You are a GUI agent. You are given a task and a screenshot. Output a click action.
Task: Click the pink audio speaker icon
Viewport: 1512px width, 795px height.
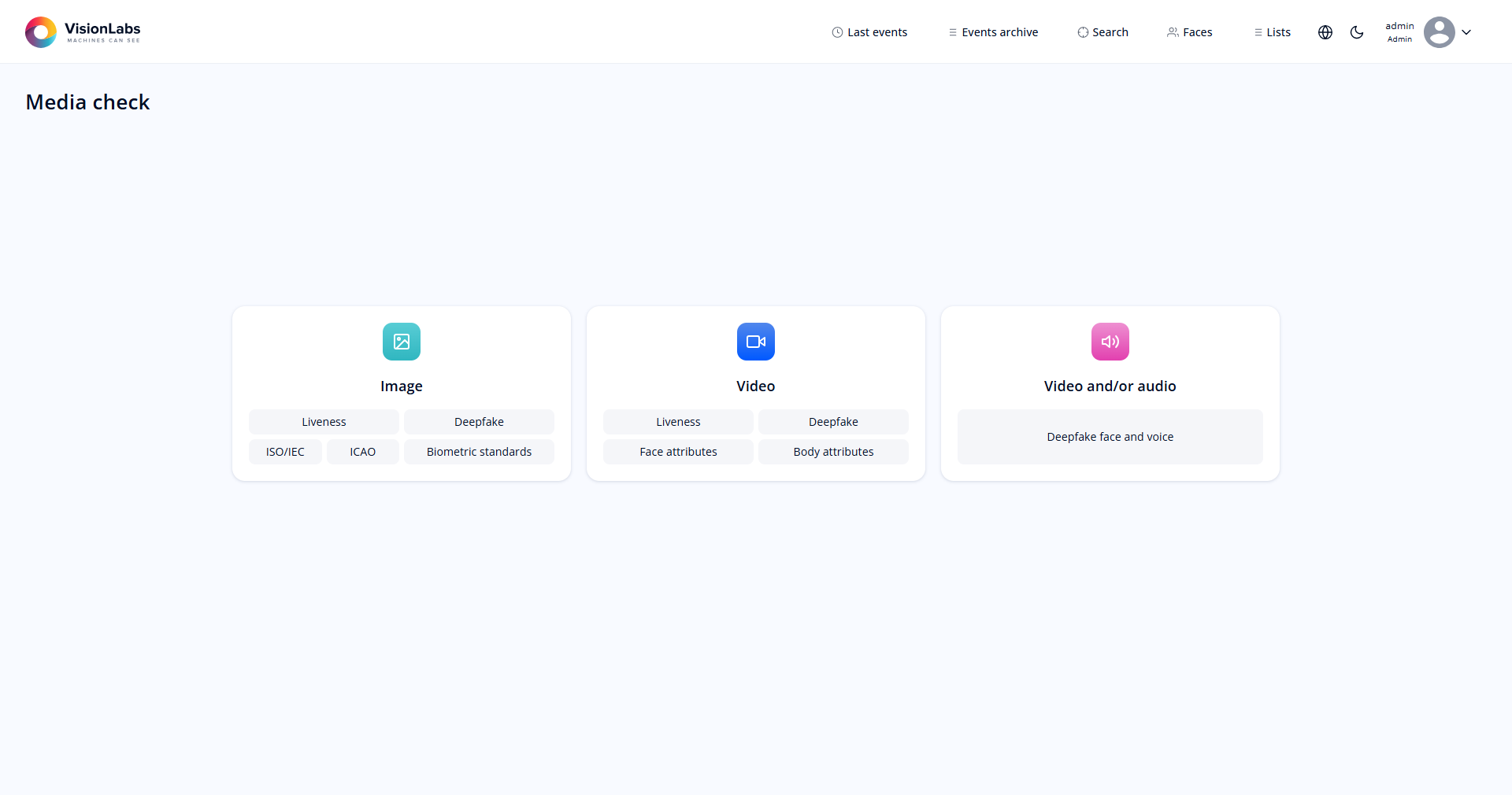pyautogui.click(x=1110, y=342)
